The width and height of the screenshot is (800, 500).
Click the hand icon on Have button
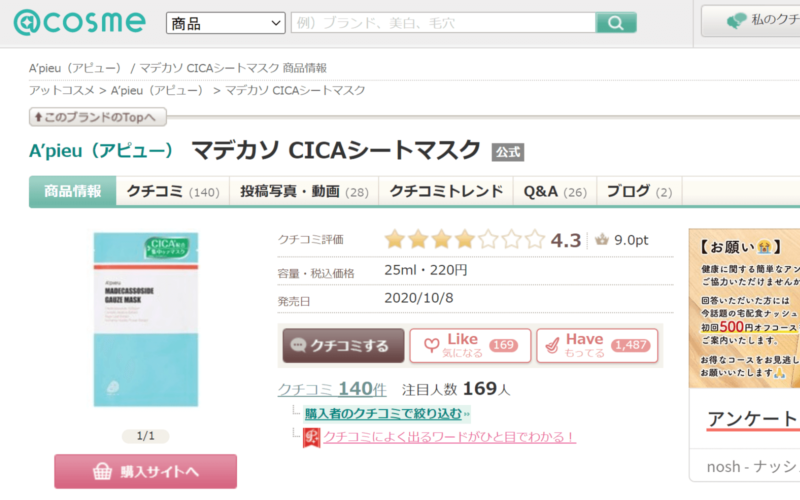(x=552, y=345)
